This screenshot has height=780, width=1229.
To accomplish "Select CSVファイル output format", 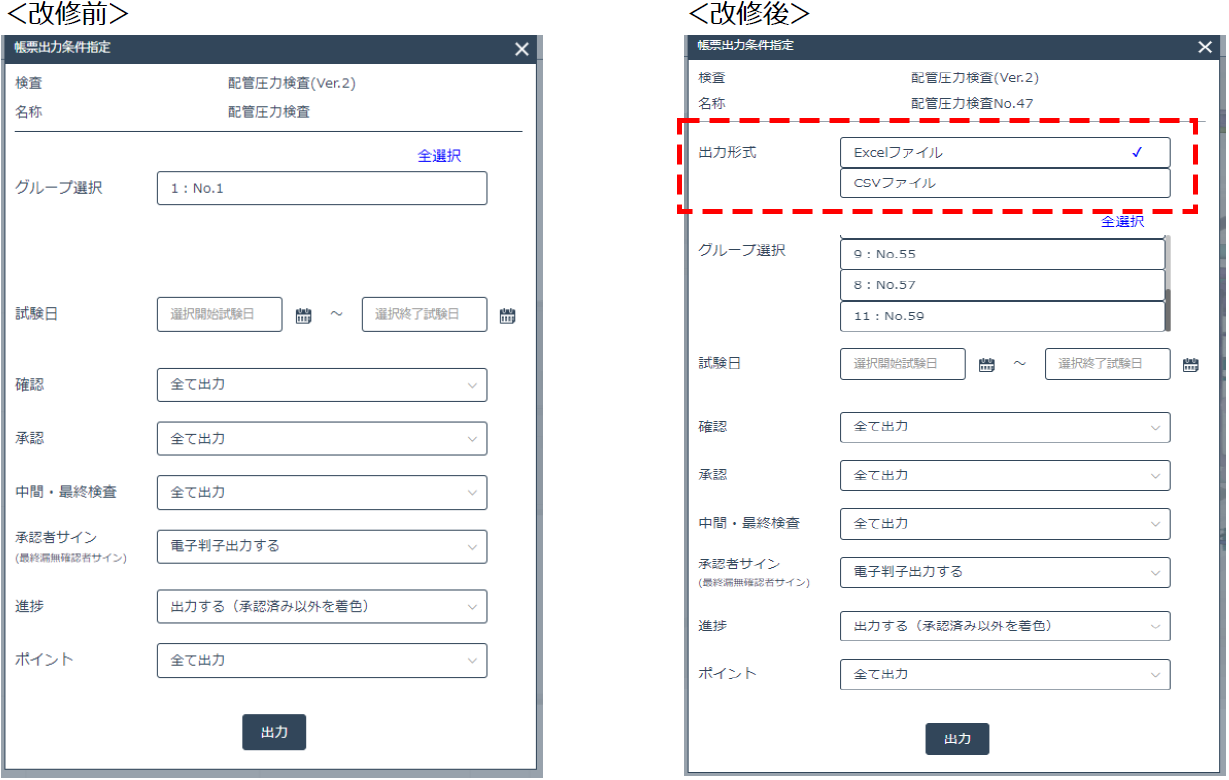I will [1004, 183].
